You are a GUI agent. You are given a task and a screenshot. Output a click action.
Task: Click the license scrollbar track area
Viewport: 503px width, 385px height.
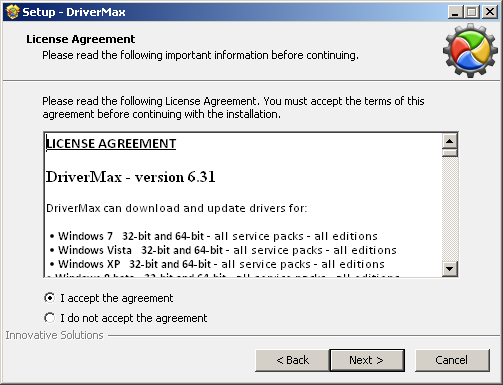(450, 209)
